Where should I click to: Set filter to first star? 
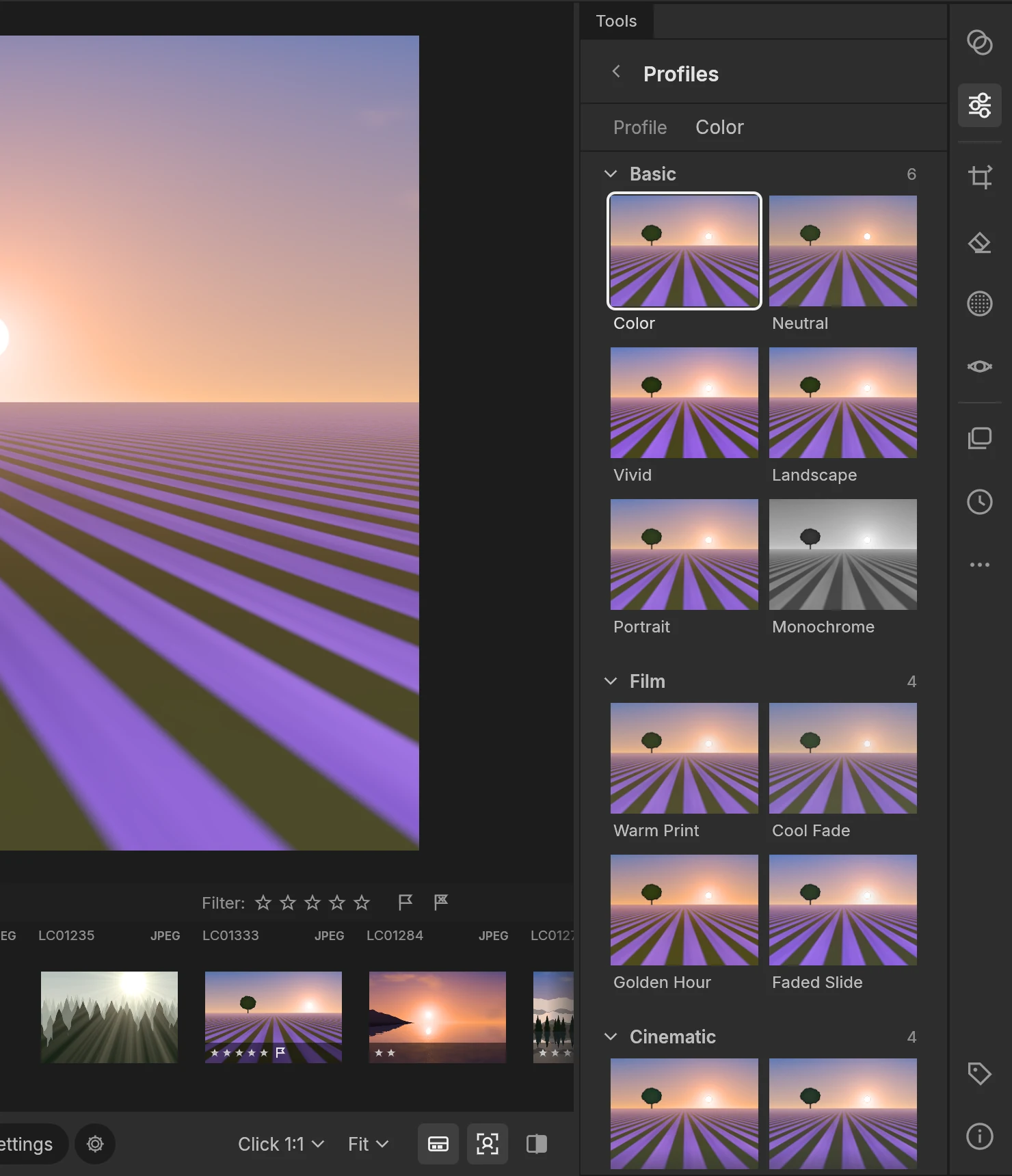click(x=263, y=903)
